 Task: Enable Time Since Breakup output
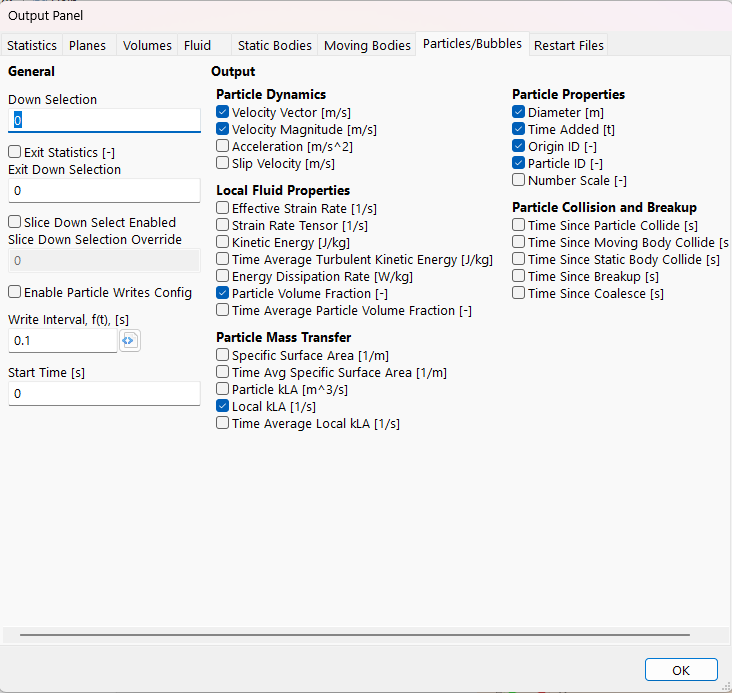point(519,277)
